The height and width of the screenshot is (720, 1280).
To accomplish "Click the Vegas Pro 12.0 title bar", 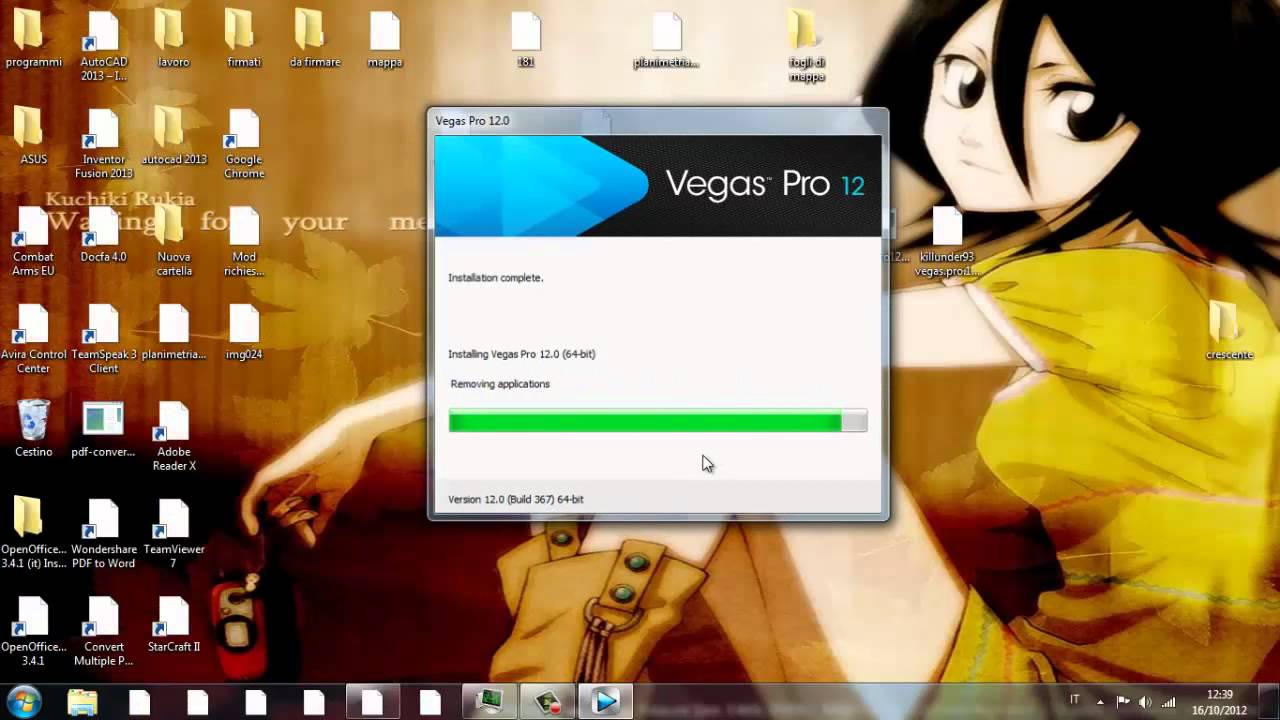I will (658, 121).
